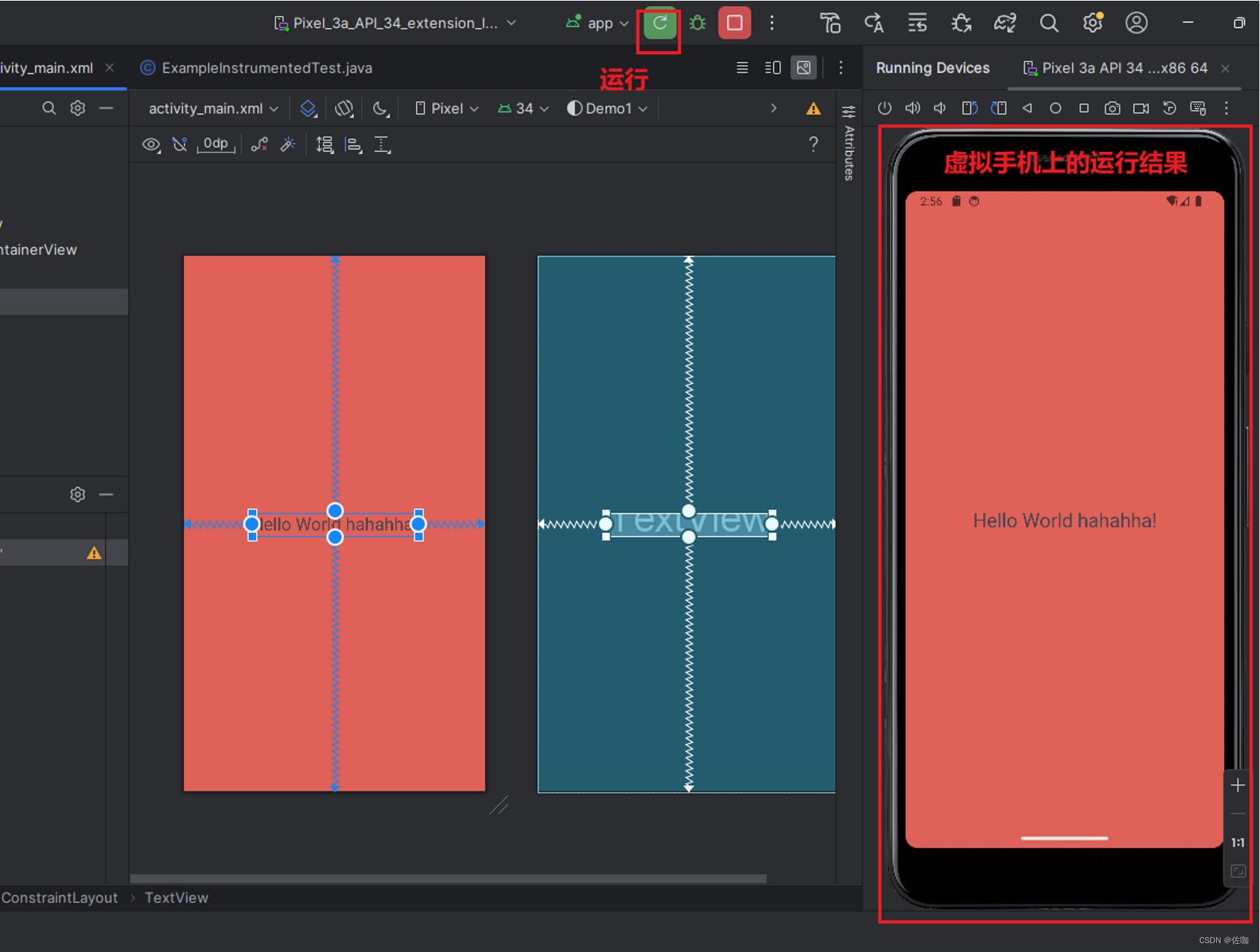Screen dimensions: 1260x952
Task: Open the API 34 version dropdown
Action: tap(523, 109)
